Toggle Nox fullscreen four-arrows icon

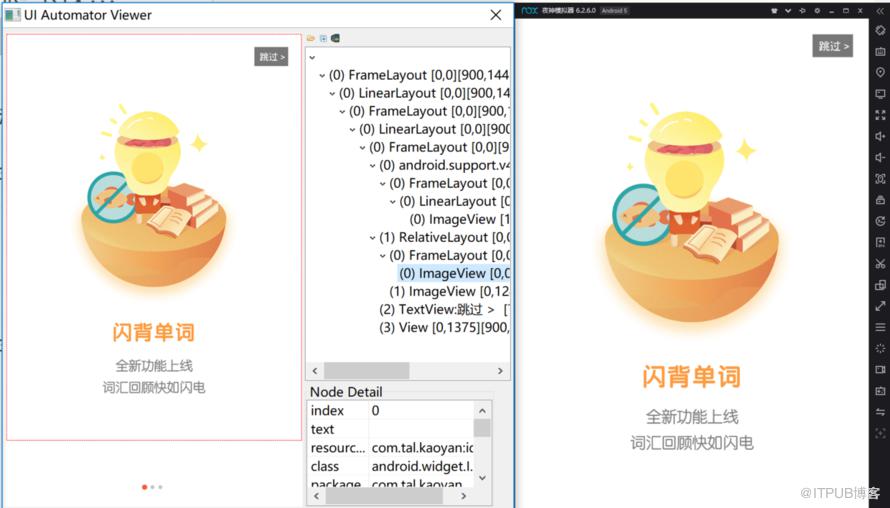pos(880,115)
